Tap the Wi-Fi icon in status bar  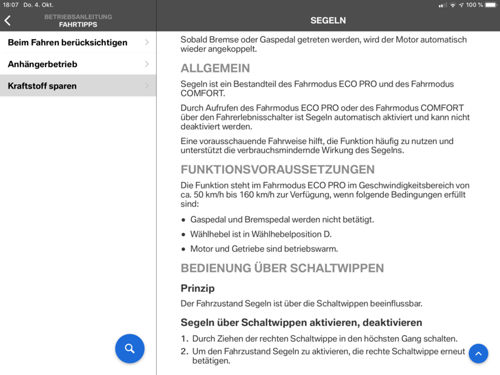453,5
